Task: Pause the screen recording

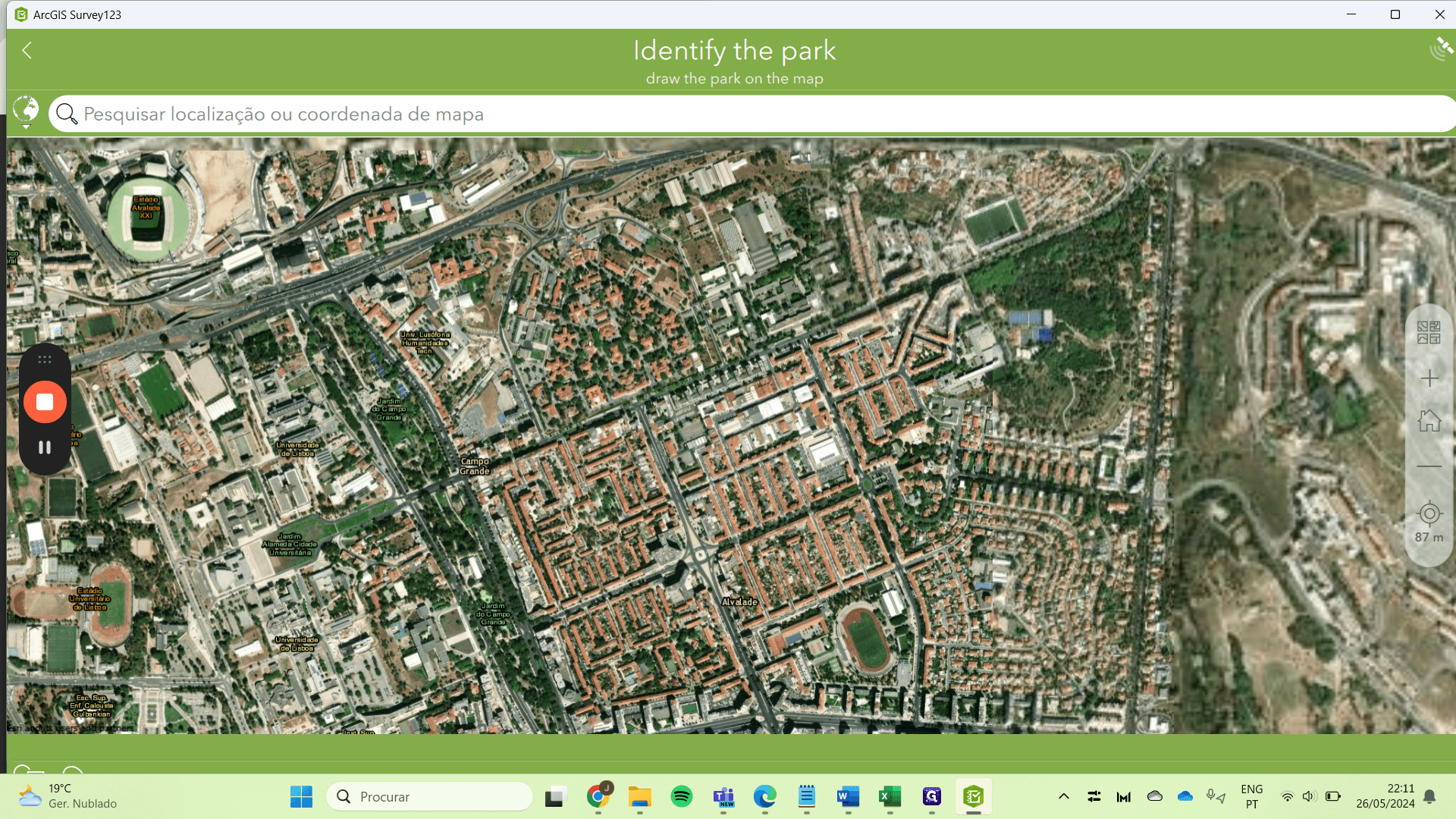Action: [x=45, y=447]
